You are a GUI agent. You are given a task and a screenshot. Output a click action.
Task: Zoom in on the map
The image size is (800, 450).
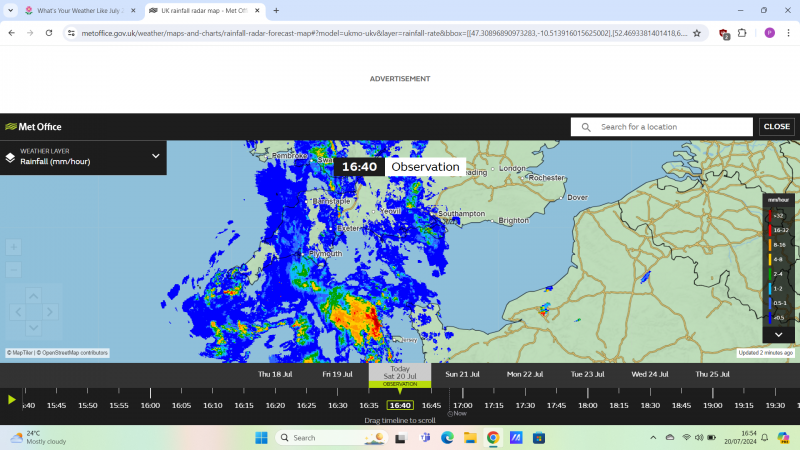(x=14, y=247)
